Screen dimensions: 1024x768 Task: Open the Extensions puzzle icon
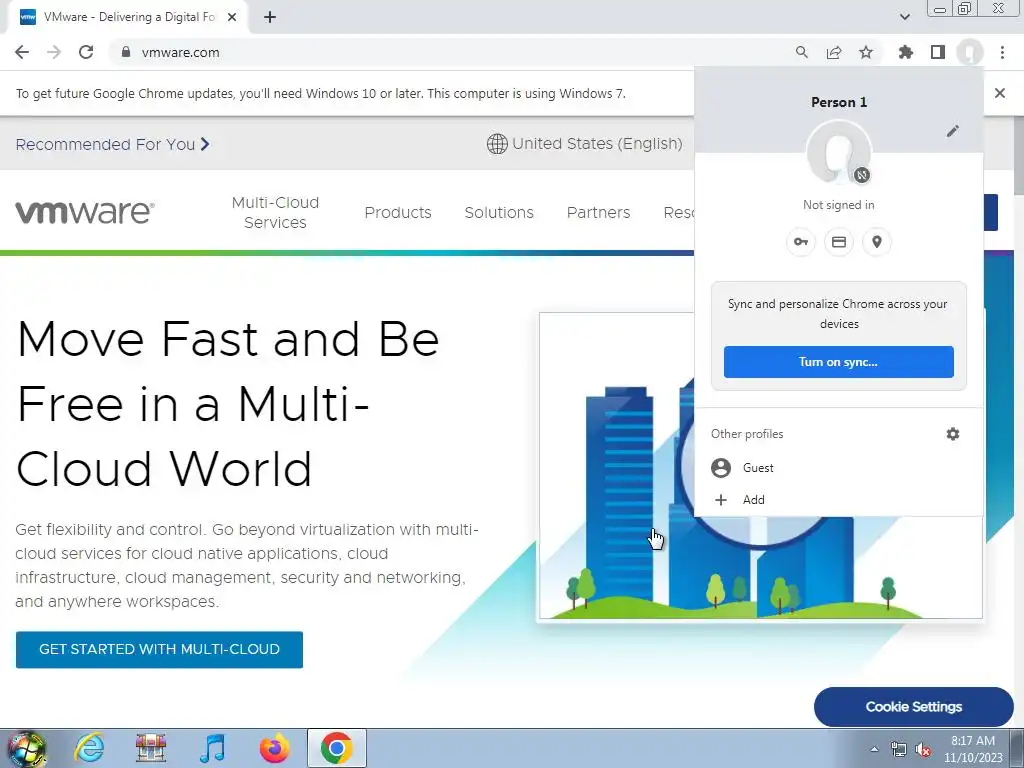[x=906, y=52]
